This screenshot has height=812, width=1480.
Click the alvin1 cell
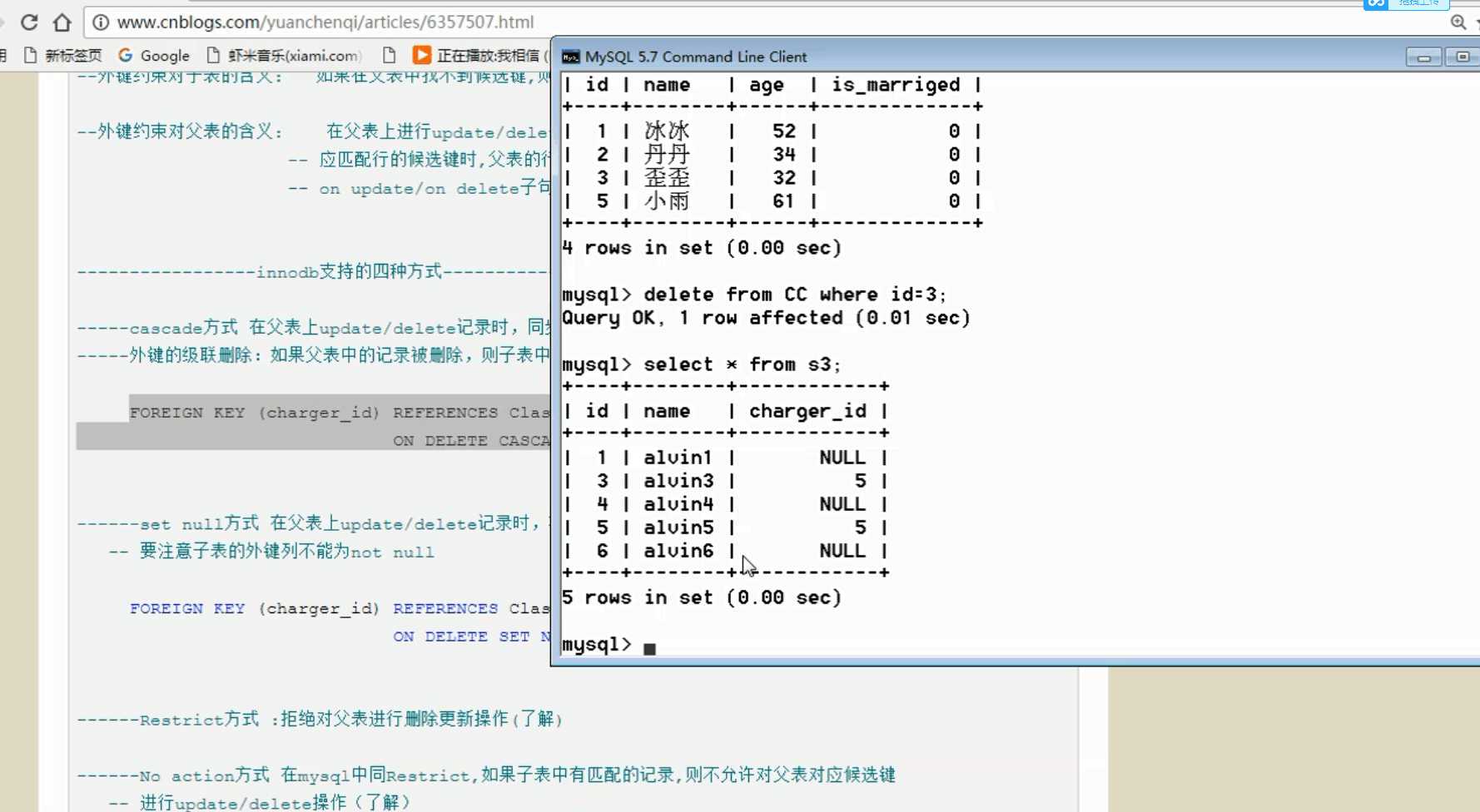678,458
